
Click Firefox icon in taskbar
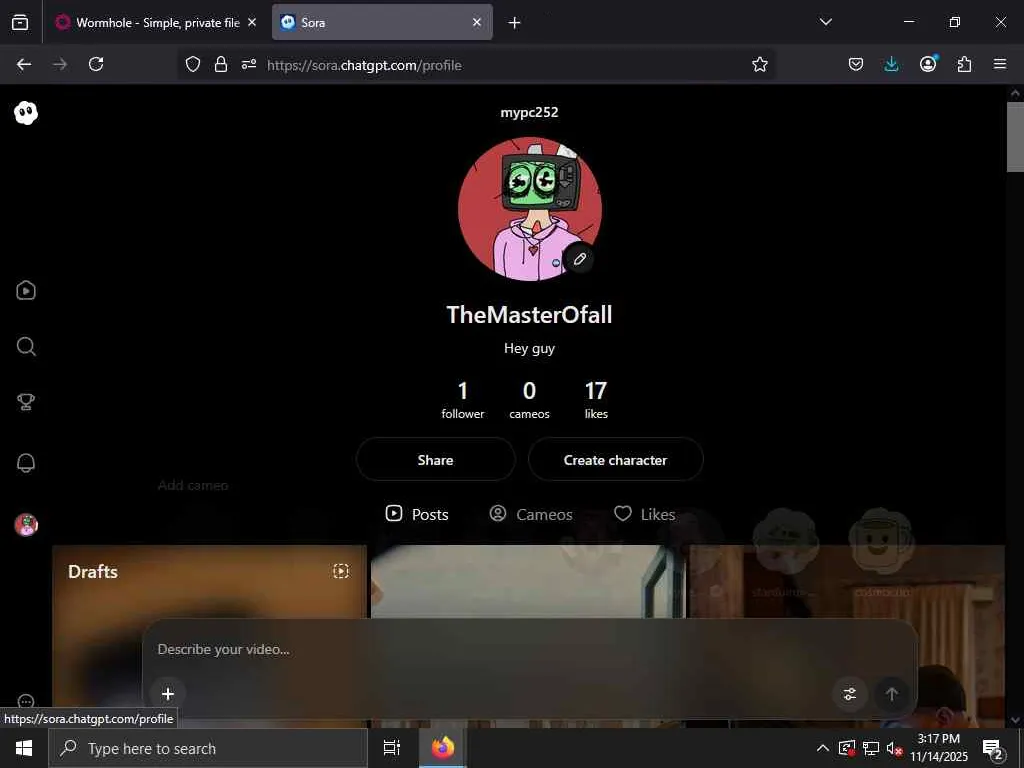[443, 748]
